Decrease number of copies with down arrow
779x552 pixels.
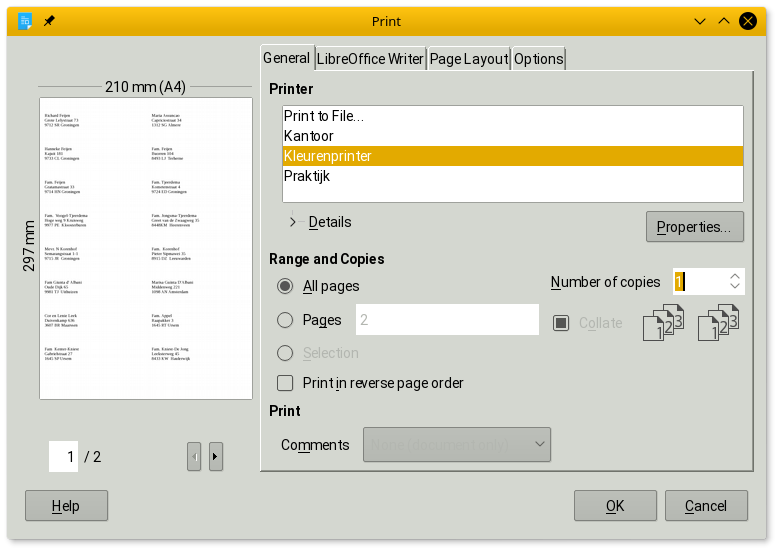point(735,288)
